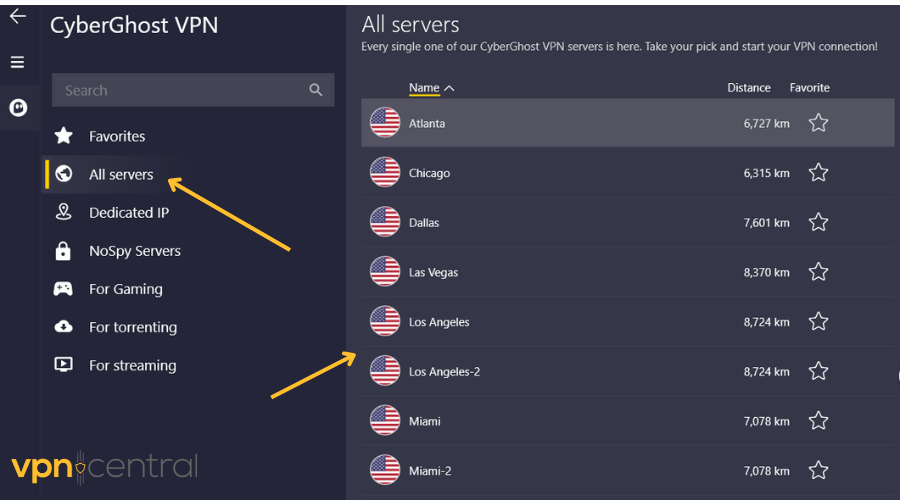The width and height of the screenshot is (900, 500).
Task: Click the US flag next to Chicago
Action: click(x=385, y=172)
